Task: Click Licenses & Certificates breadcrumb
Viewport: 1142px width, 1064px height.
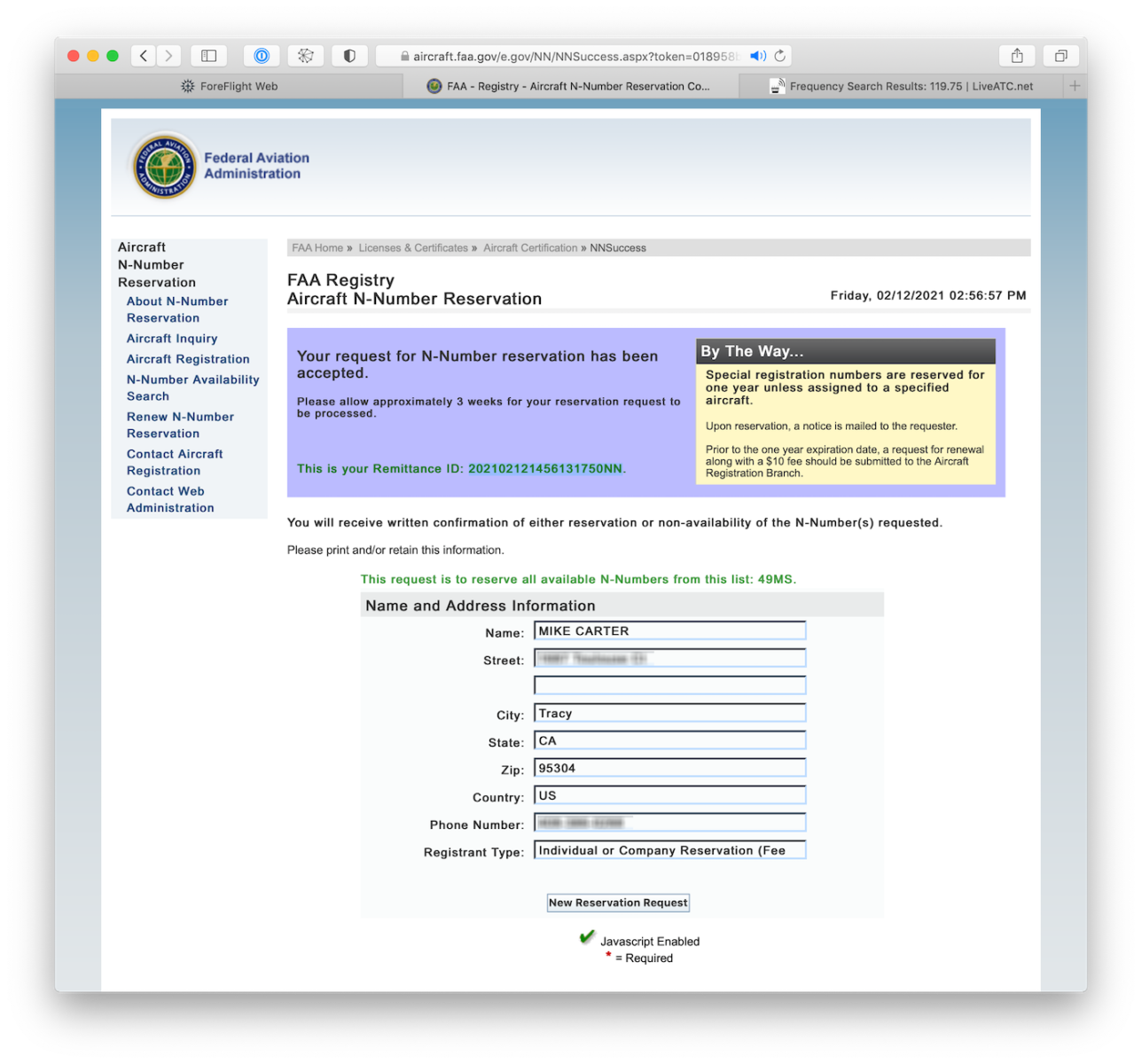Action: [413, 248]
